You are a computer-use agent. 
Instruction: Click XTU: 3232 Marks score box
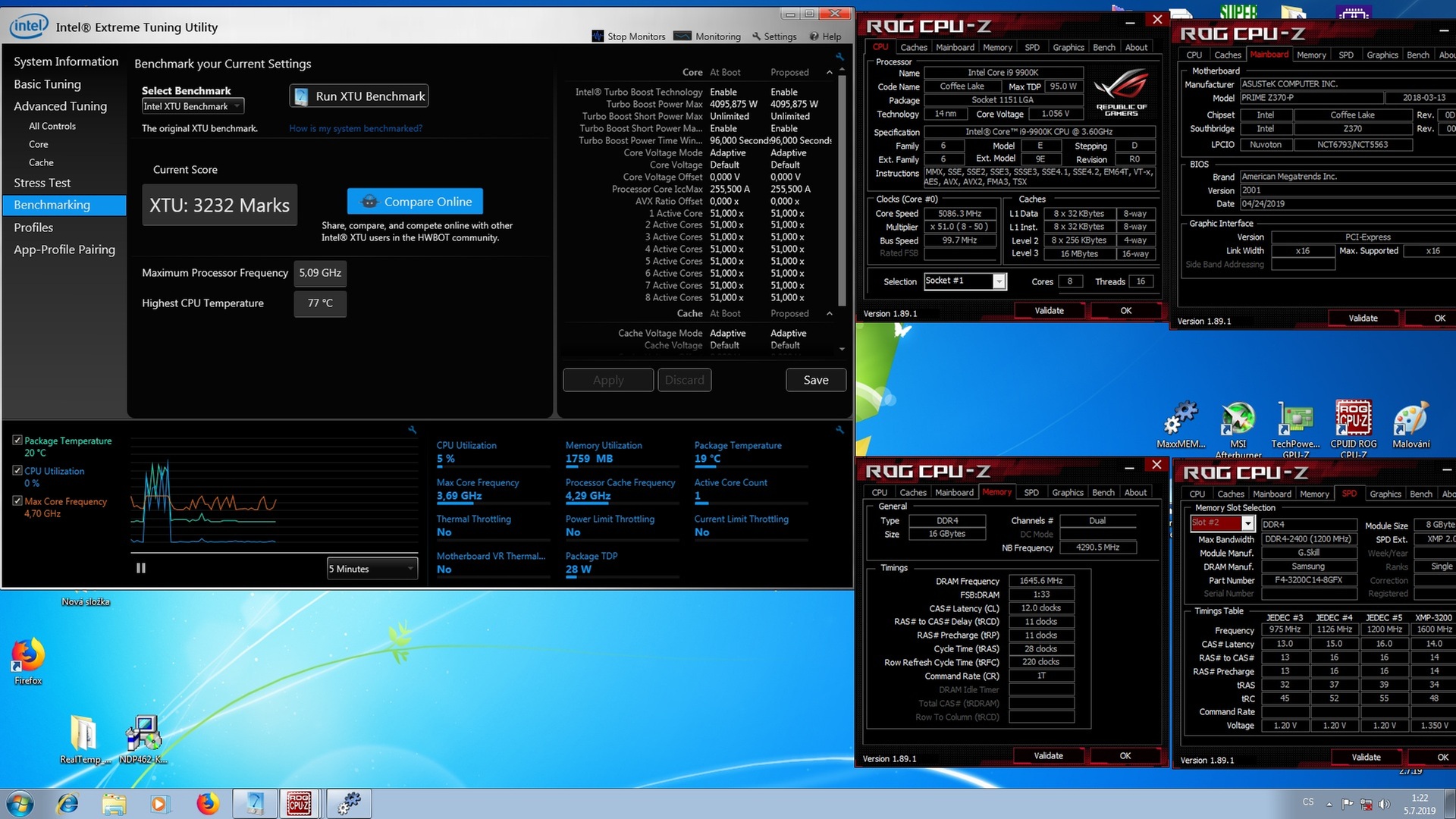click(x=219, y=206)
